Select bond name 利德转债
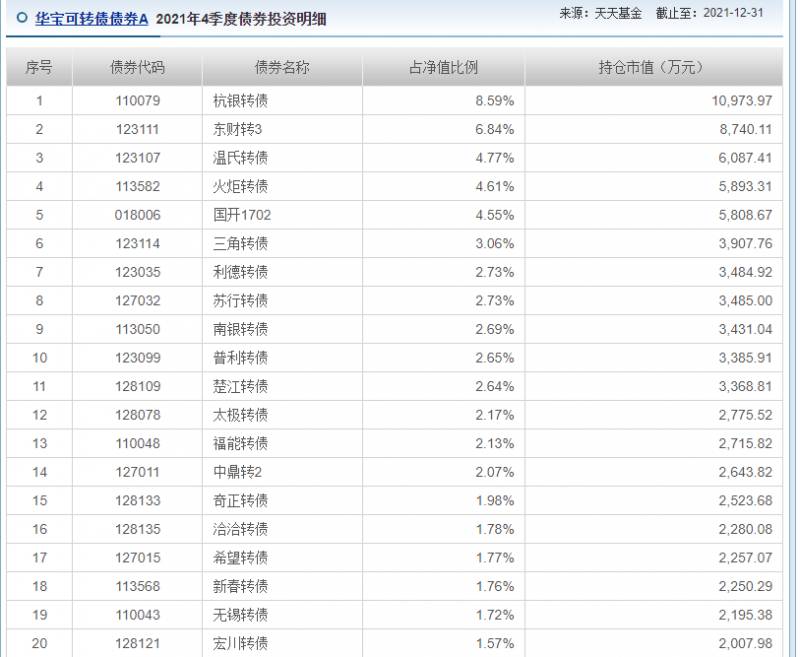 click(240, 272)
